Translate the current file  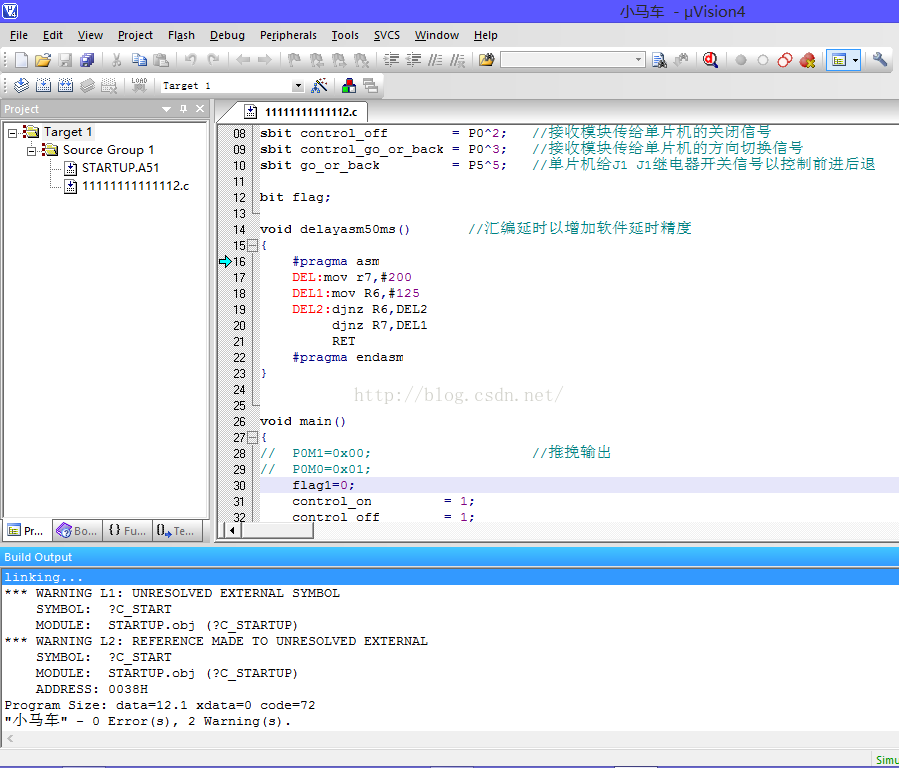(x=21, y=85)
